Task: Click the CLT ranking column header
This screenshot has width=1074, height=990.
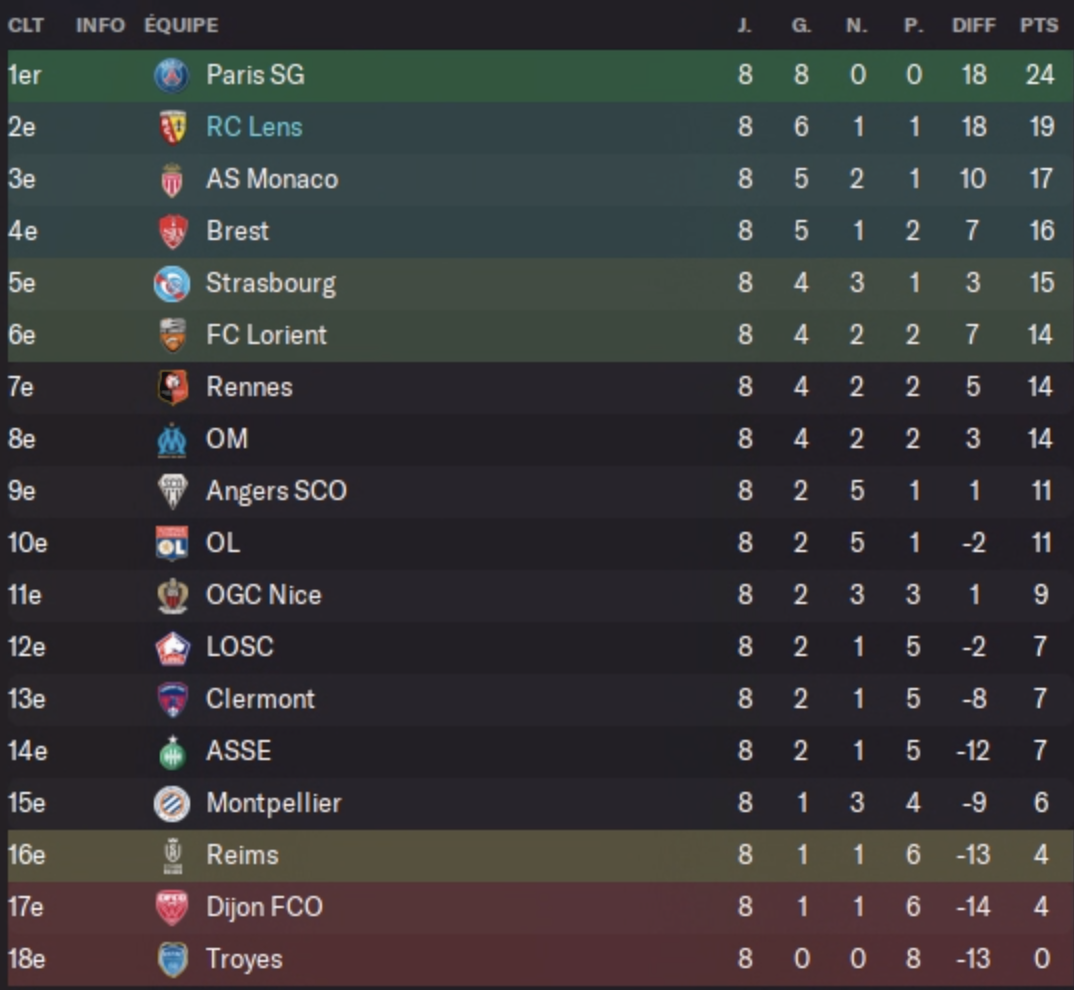Action: coord(26,26)
